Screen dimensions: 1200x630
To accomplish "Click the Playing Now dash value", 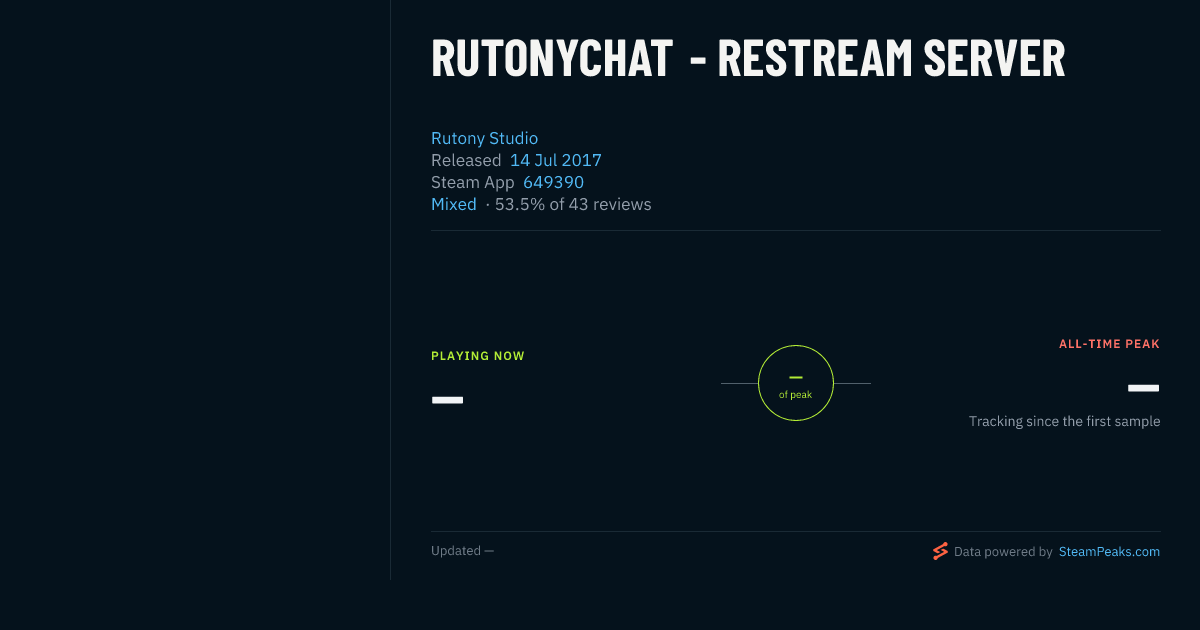I will 447,400.
